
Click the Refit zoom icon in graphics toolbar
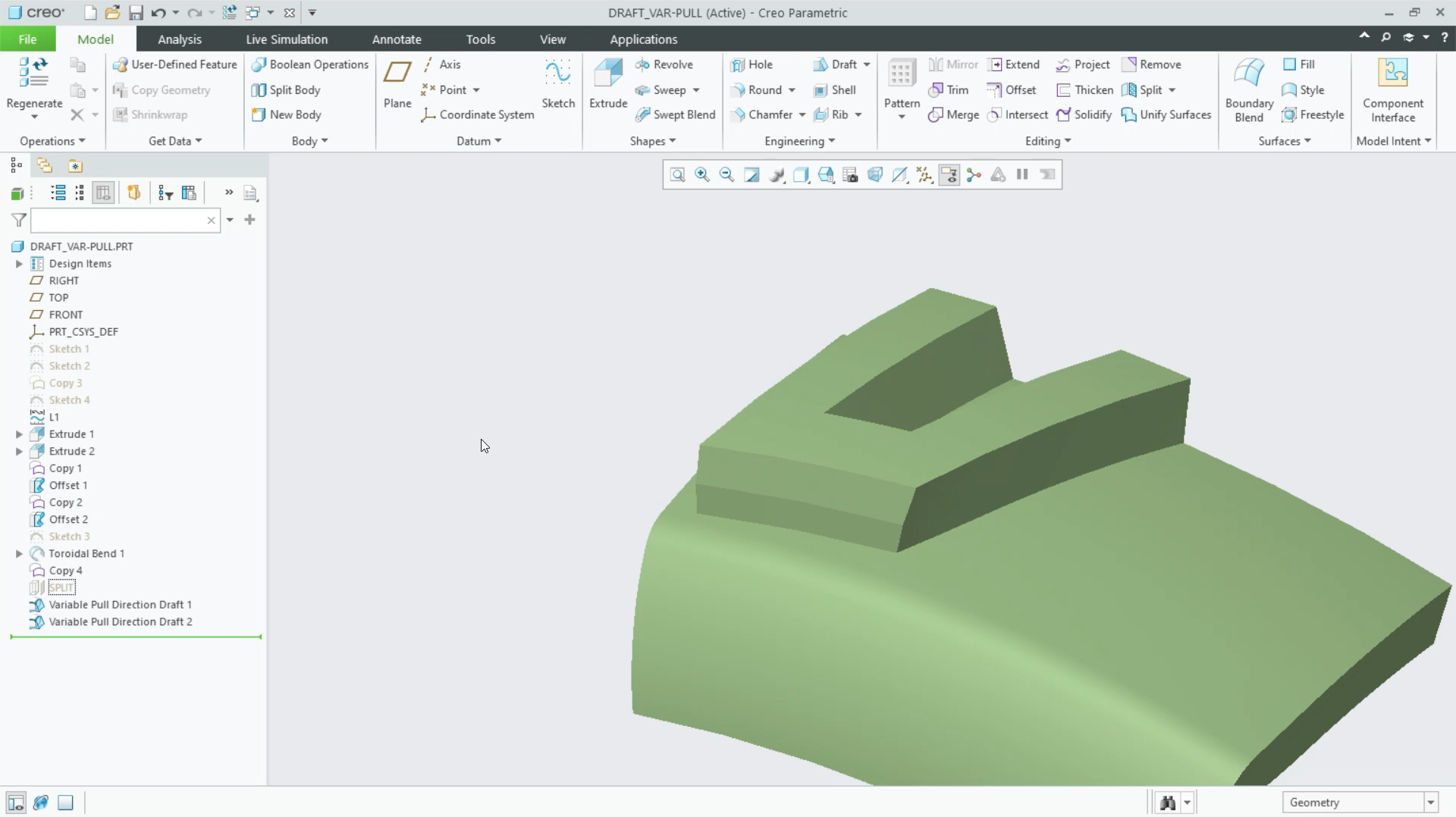pos(677,175)
